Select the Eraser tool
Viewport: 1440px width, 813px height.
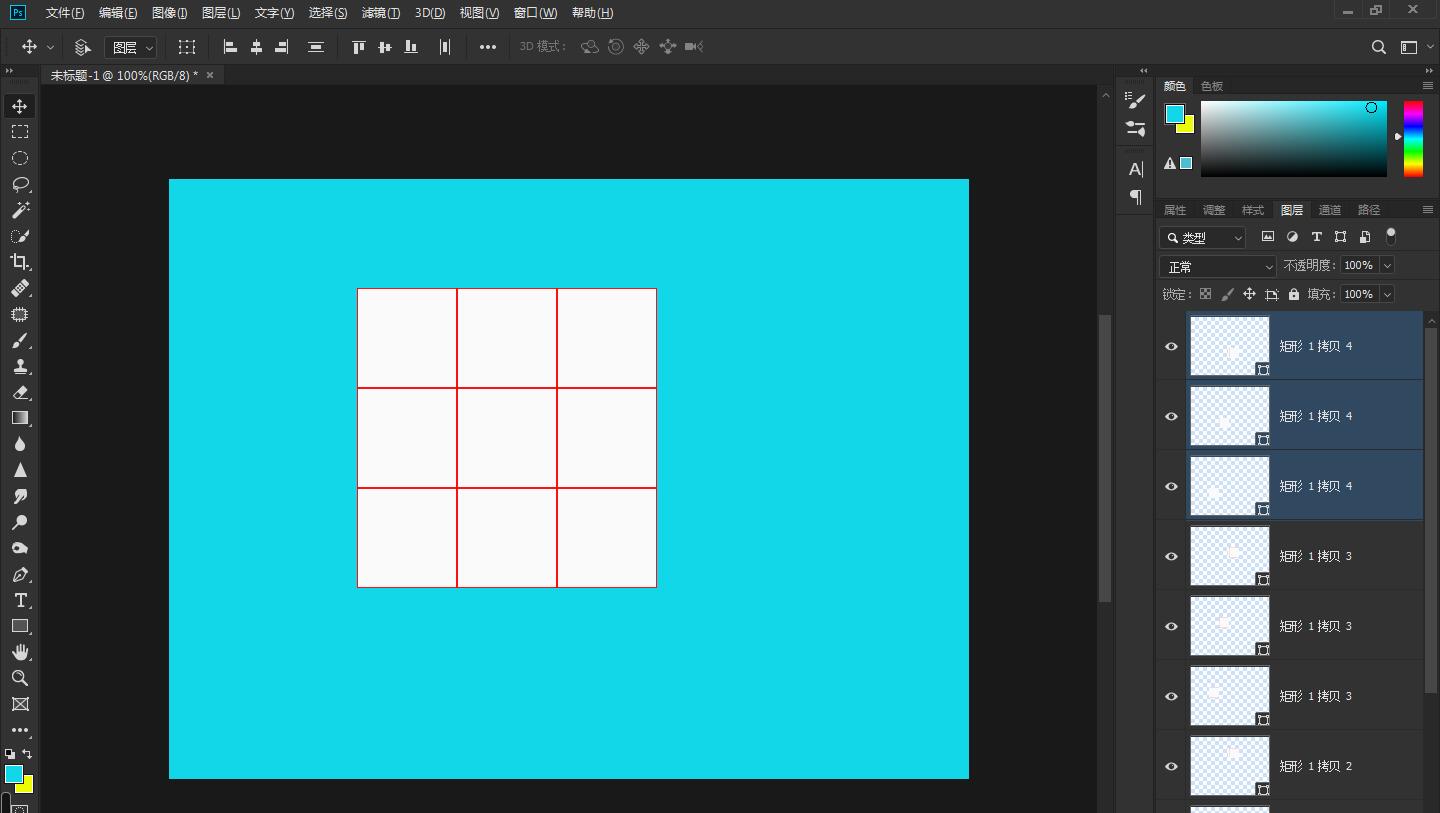click(19, 392)
